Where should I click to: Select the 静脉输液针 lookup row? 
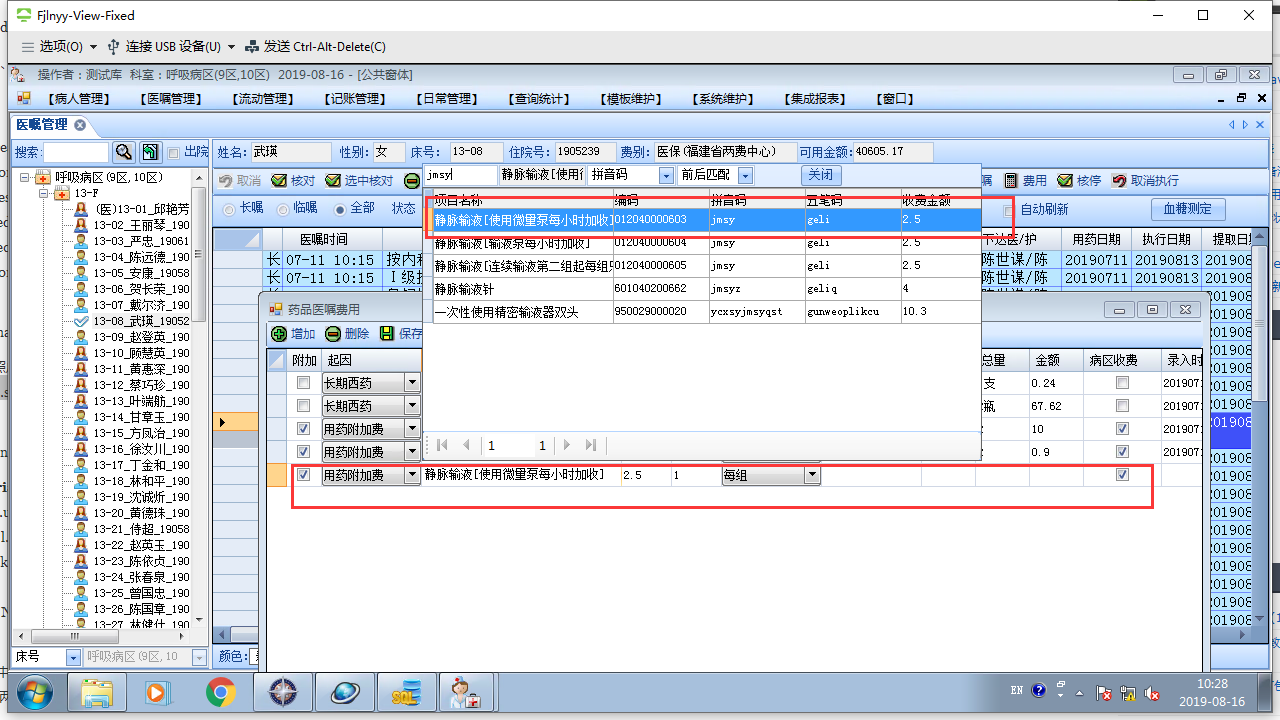click(x=705, y=289)
